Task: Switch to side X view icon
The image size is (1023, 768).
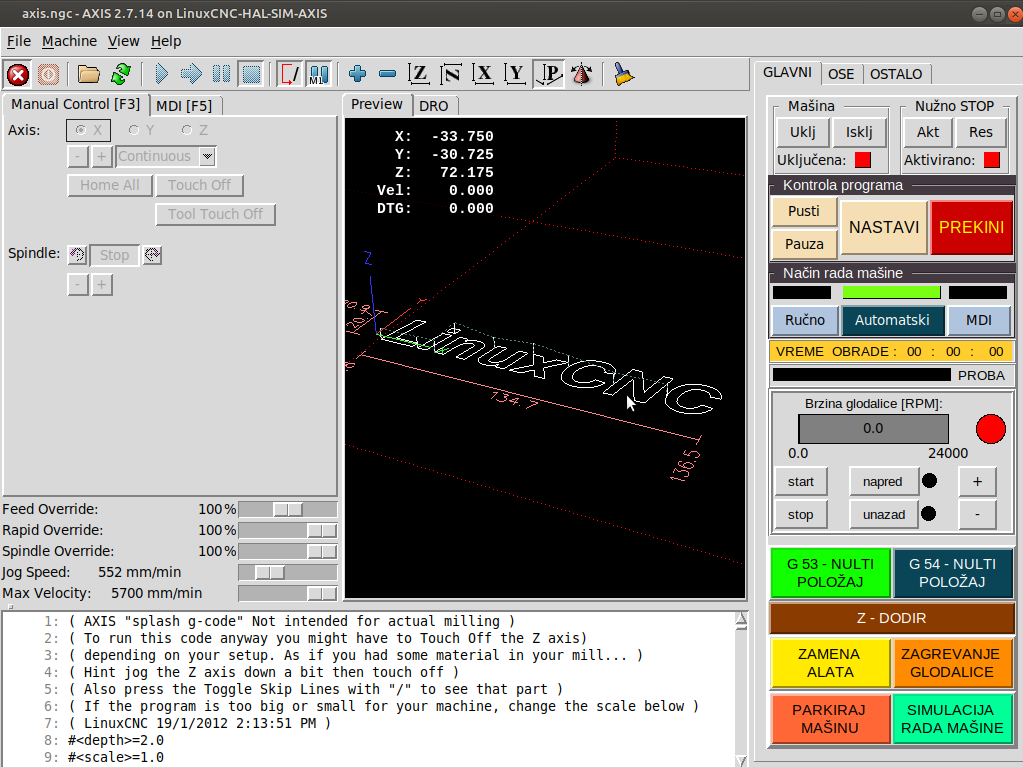Action: [483, 74]
